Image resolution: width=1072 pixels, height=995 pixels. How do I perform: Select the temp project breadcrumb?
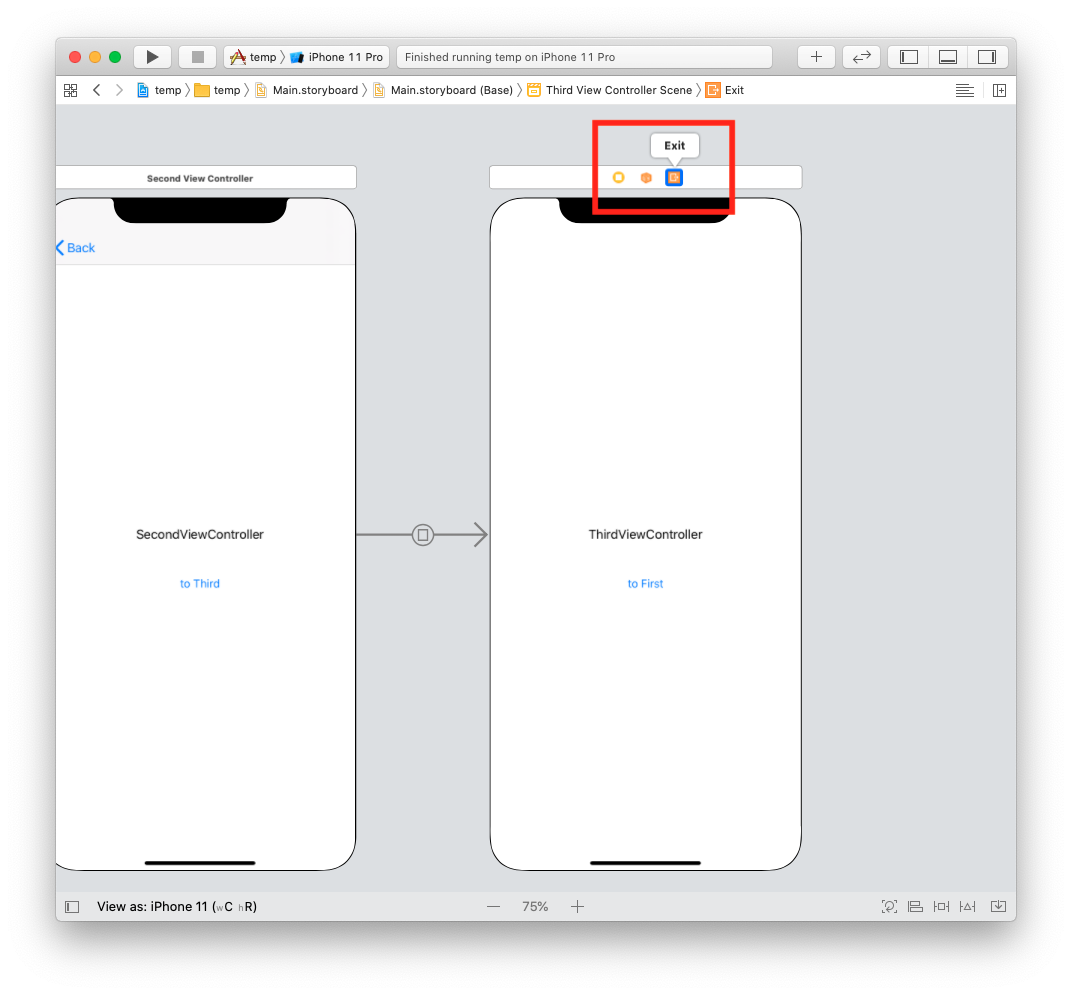pos(159,90)
